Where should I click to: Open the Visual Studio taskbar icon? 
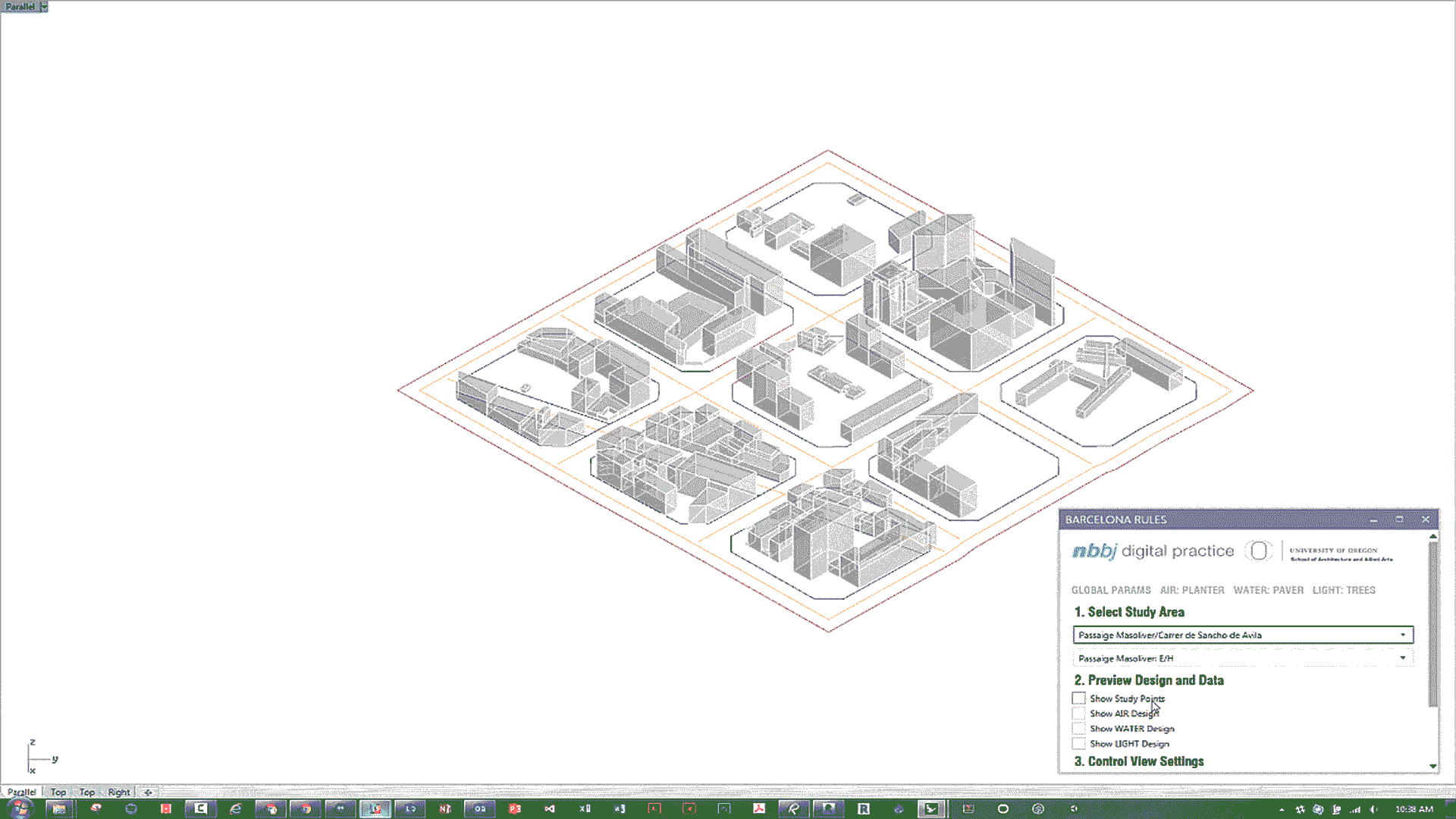tap(550, 808)
